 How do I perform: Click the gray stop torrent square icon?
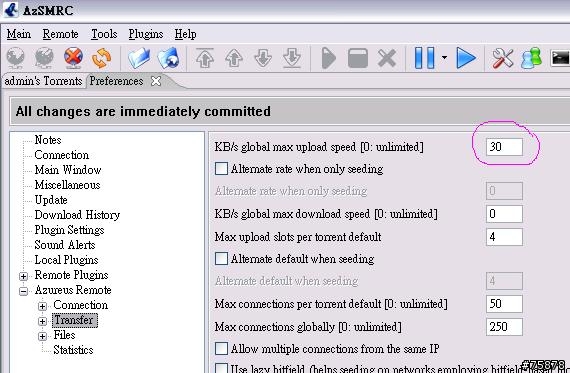tap(358, 58)
